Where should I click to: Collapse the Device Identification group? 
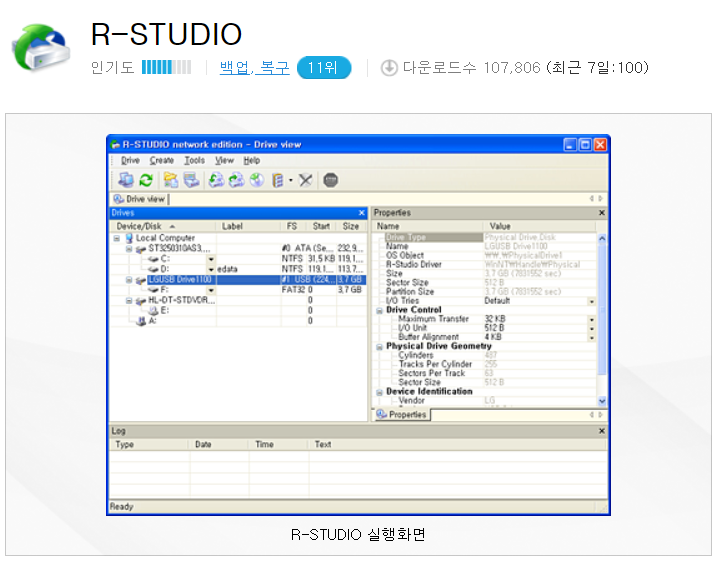click(380, 392)
